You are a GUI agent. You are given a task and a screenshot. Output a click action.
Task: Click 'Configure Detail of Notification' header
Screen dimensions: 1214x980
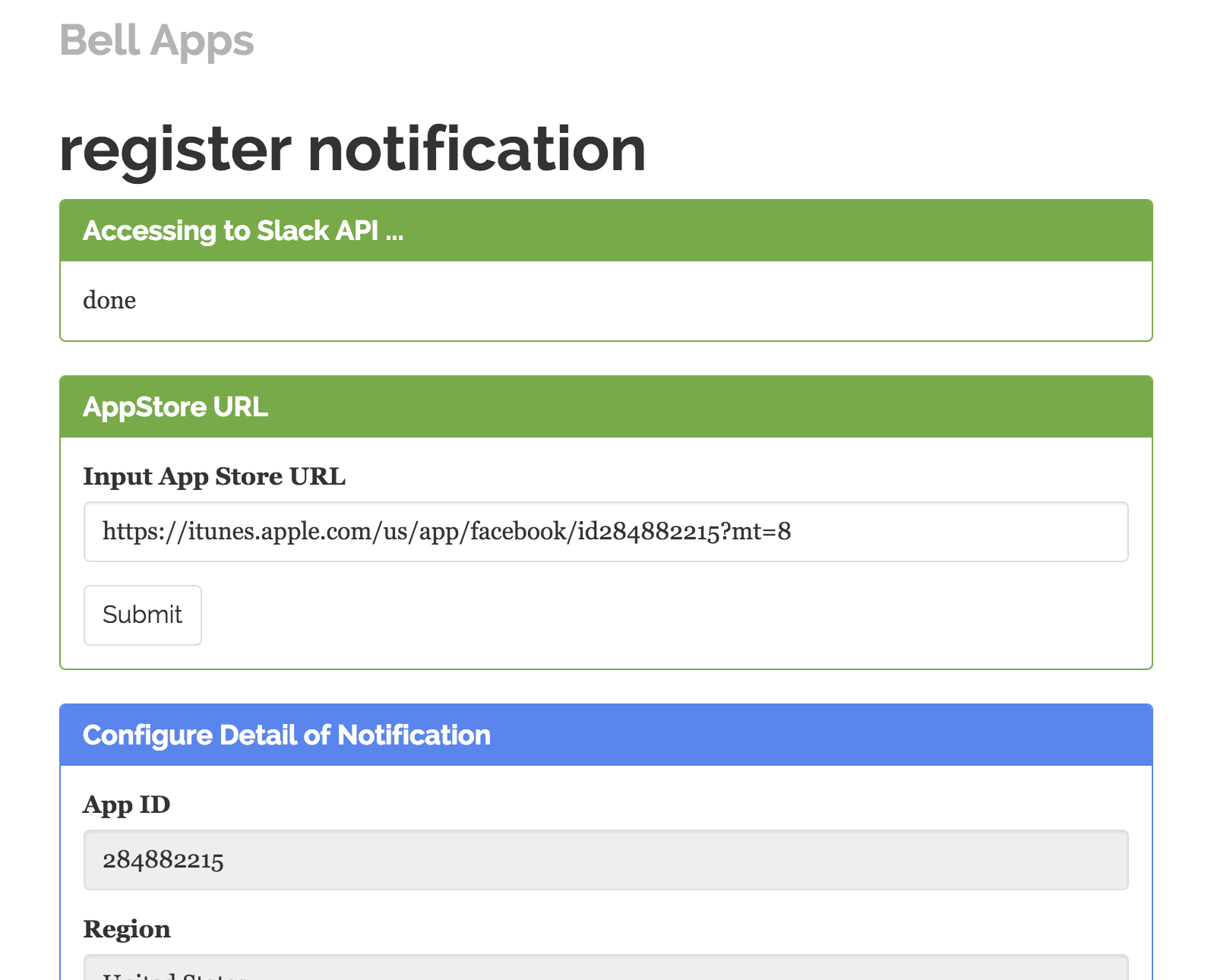click(x=606, y=735)
